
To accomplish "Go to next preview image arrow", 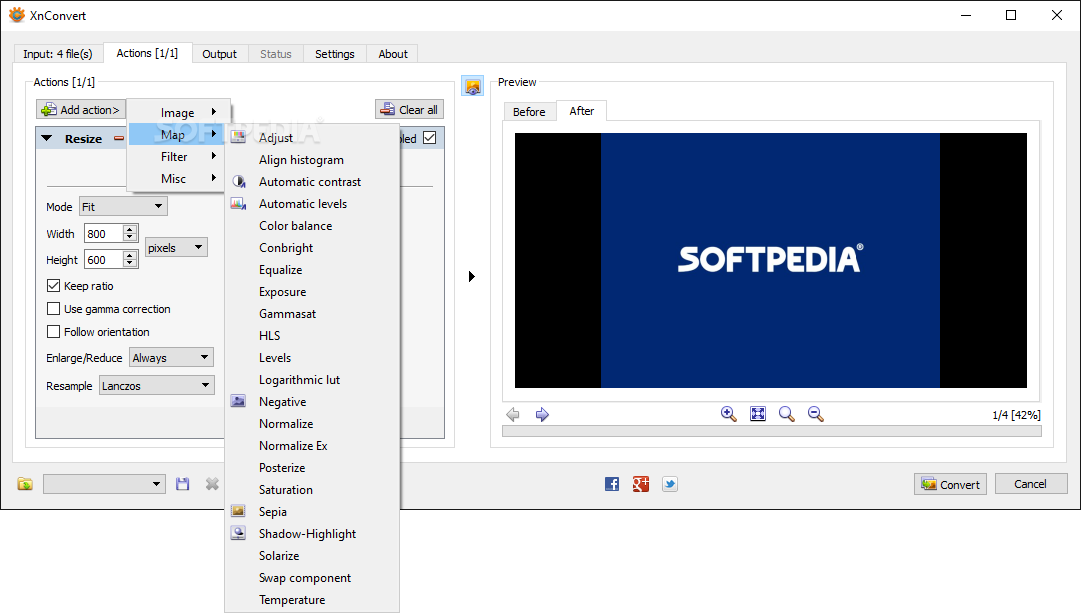I will 543,414.
